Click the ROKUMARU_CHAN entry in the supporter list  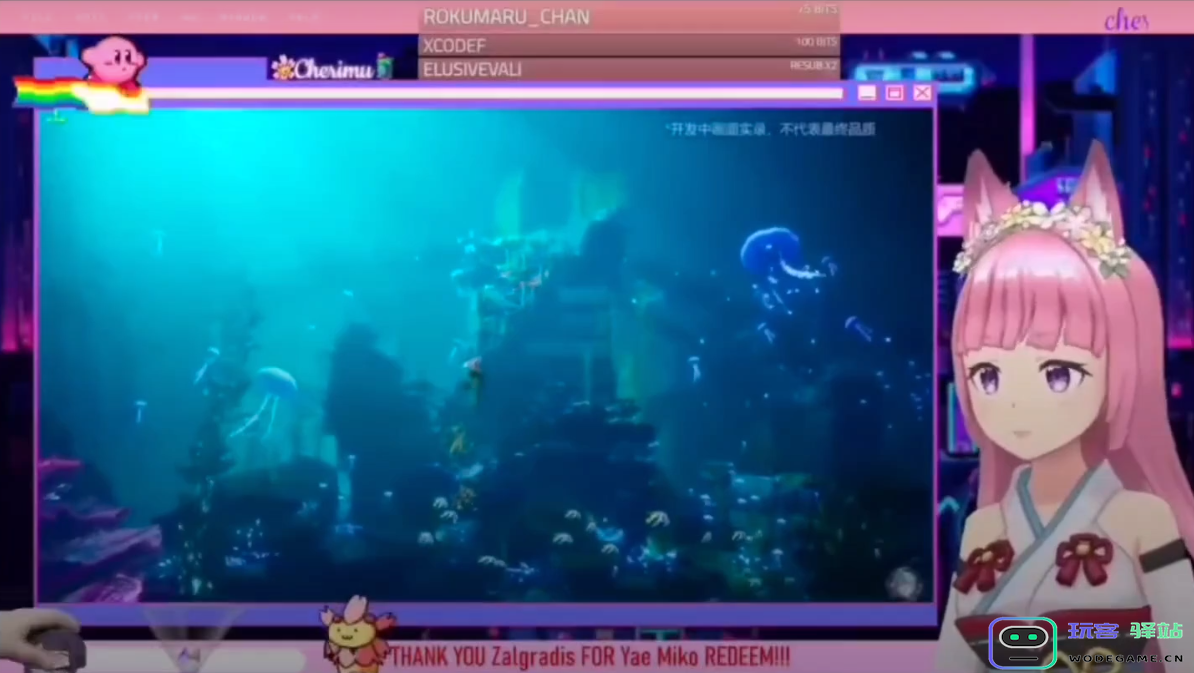(629, 17)
